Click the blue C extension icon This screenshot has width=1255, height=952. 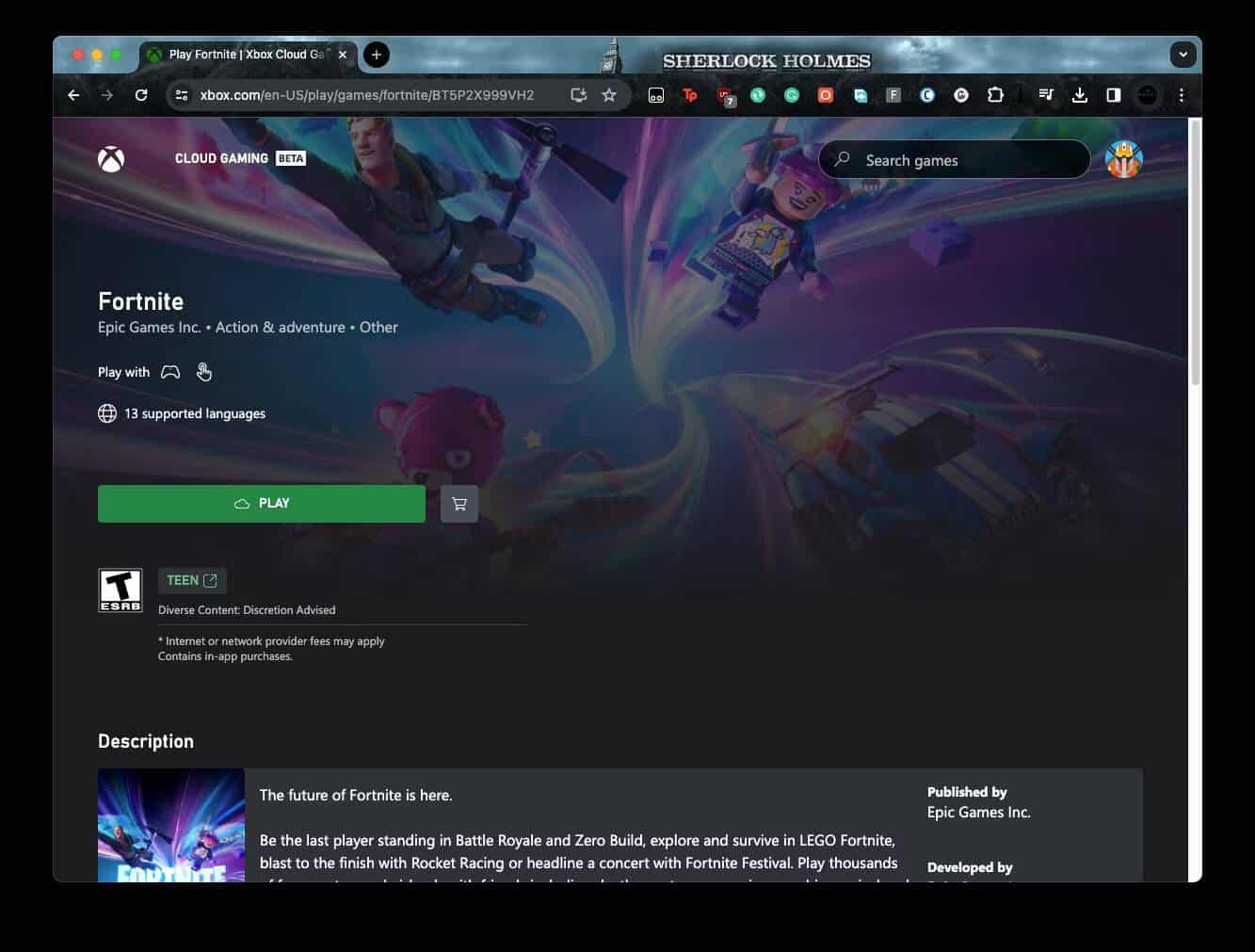click(927, 95)
